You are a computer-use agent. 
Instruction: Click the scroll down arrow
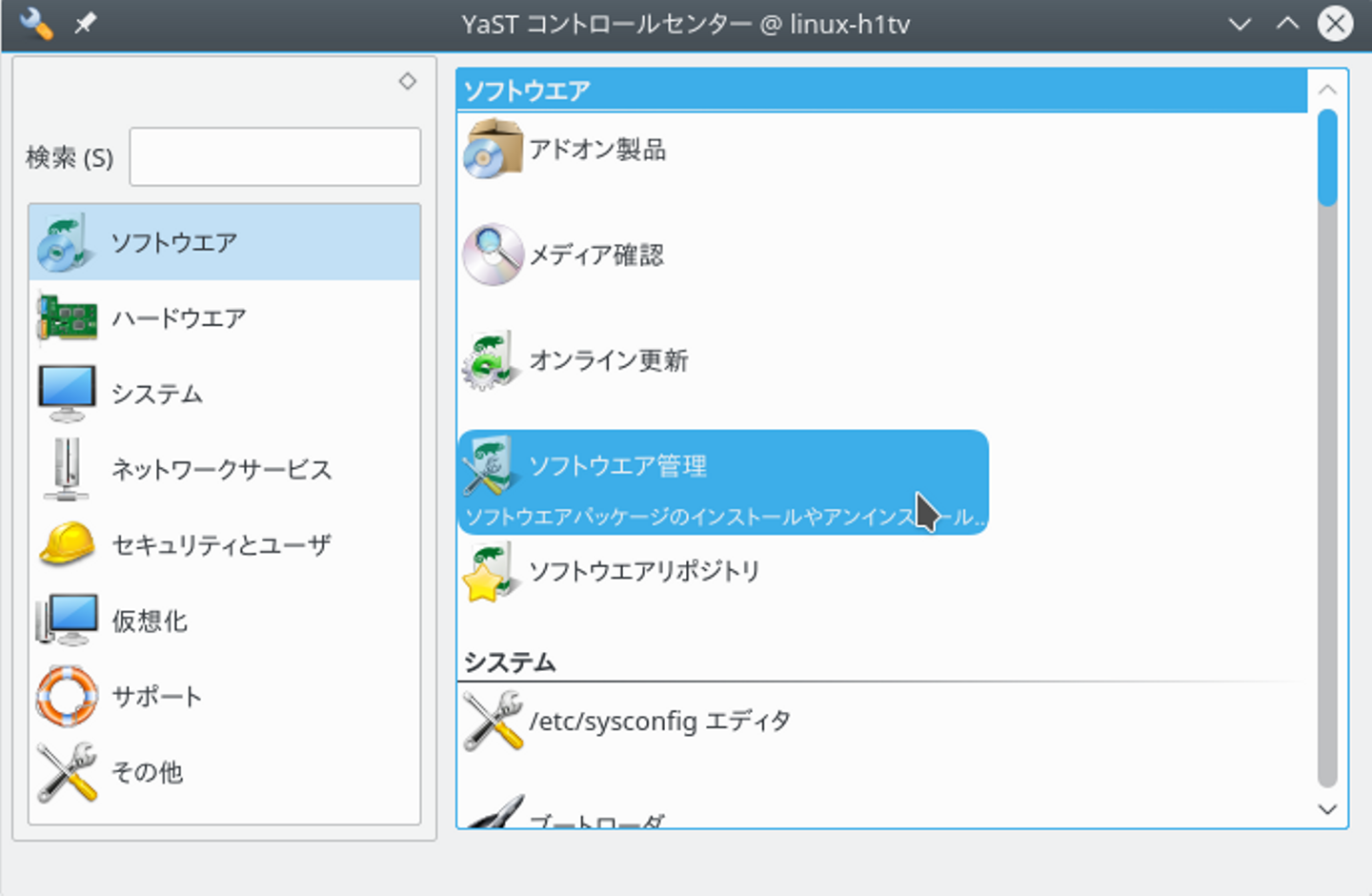coord(1327,809)
